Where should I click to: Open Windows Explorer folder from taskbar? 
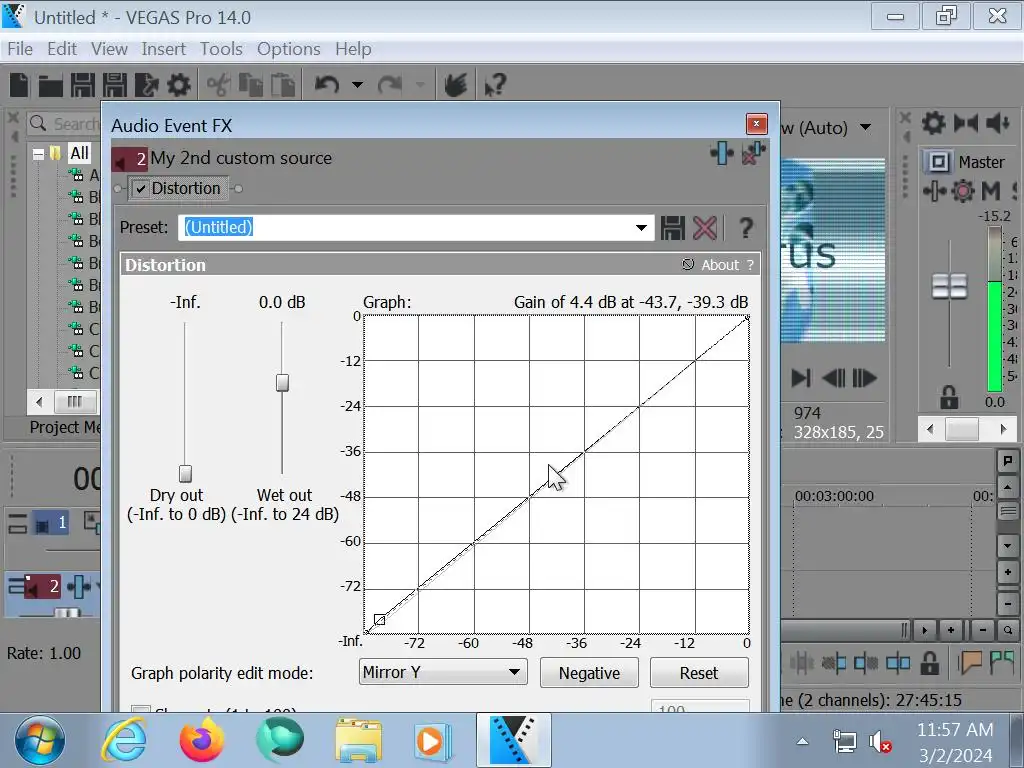coord(359,740)
